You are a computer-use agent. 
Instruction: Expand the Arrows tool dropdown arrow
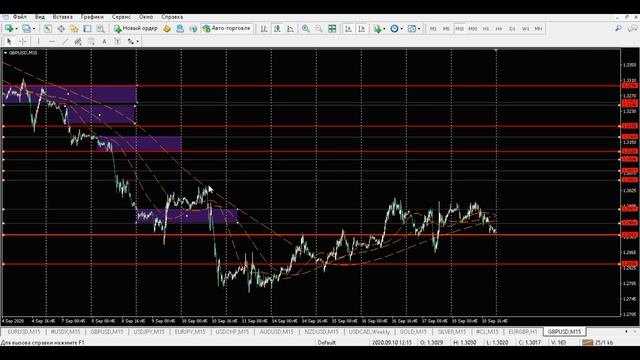click(x=138, y=41)
